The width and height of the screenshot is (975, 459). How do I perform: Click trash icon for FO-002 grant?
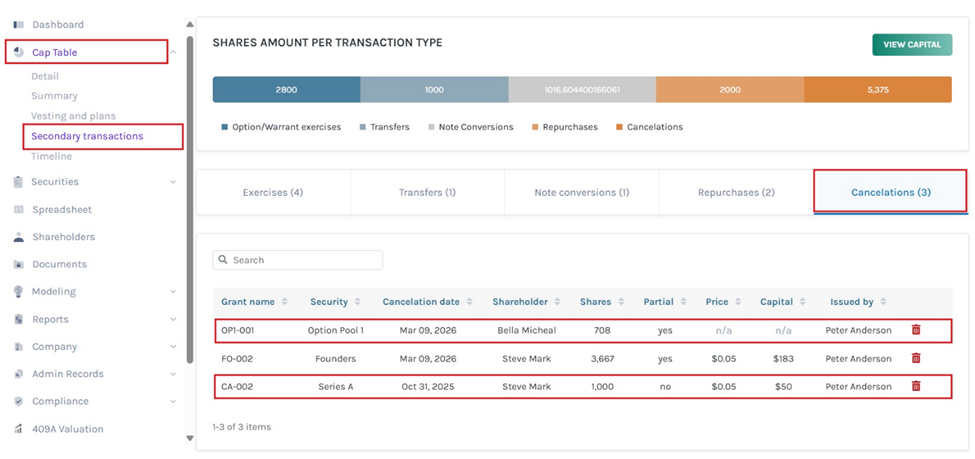pyautogui.click(x=916, y=358)
